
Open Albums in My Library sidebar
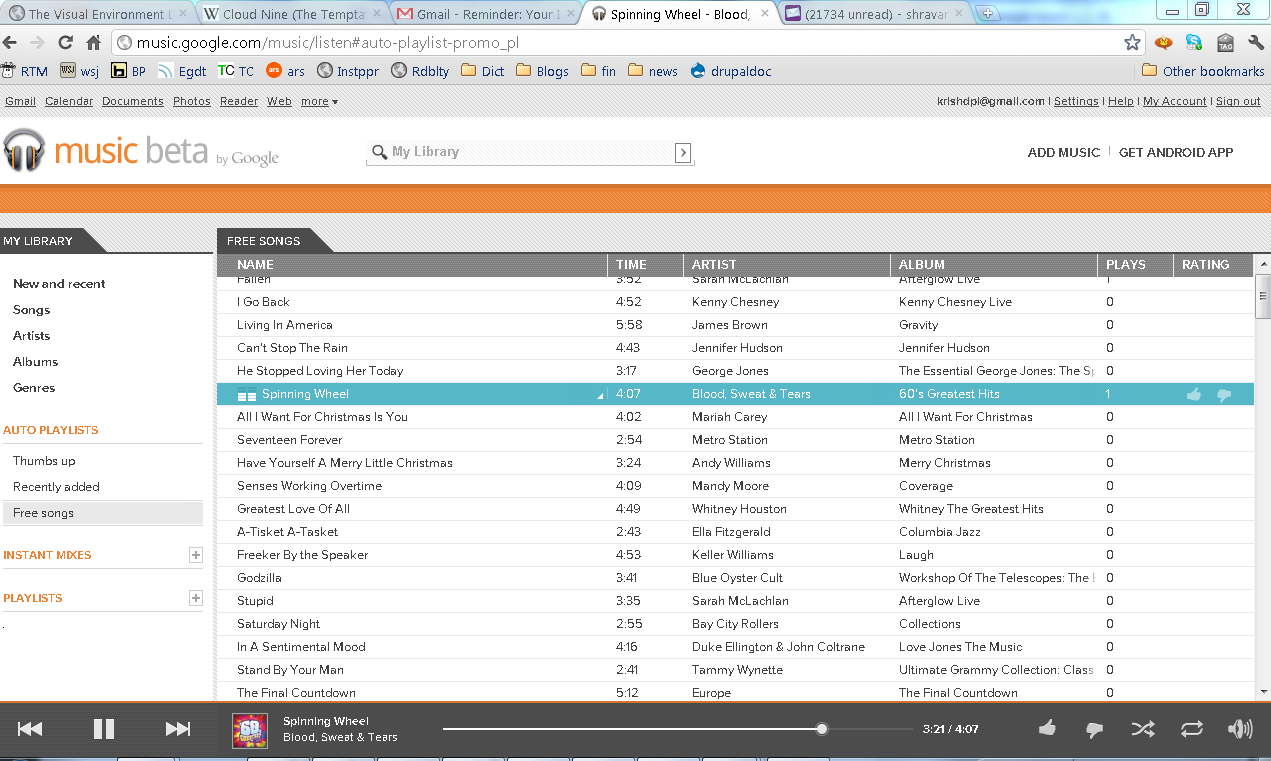click(36, 362)
